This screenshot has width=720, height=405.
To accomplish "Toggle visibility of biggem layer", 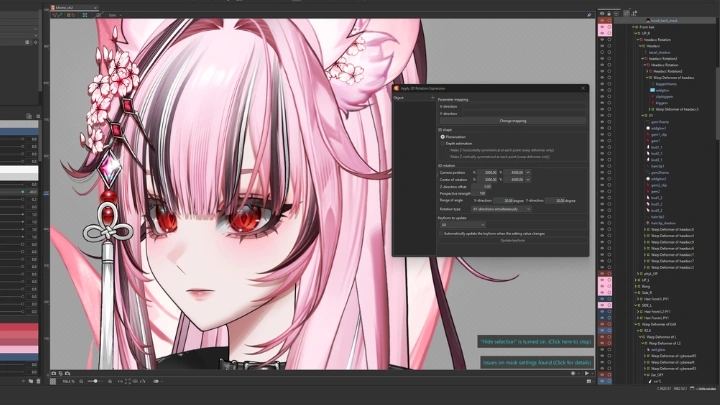I will click(602, 103).
